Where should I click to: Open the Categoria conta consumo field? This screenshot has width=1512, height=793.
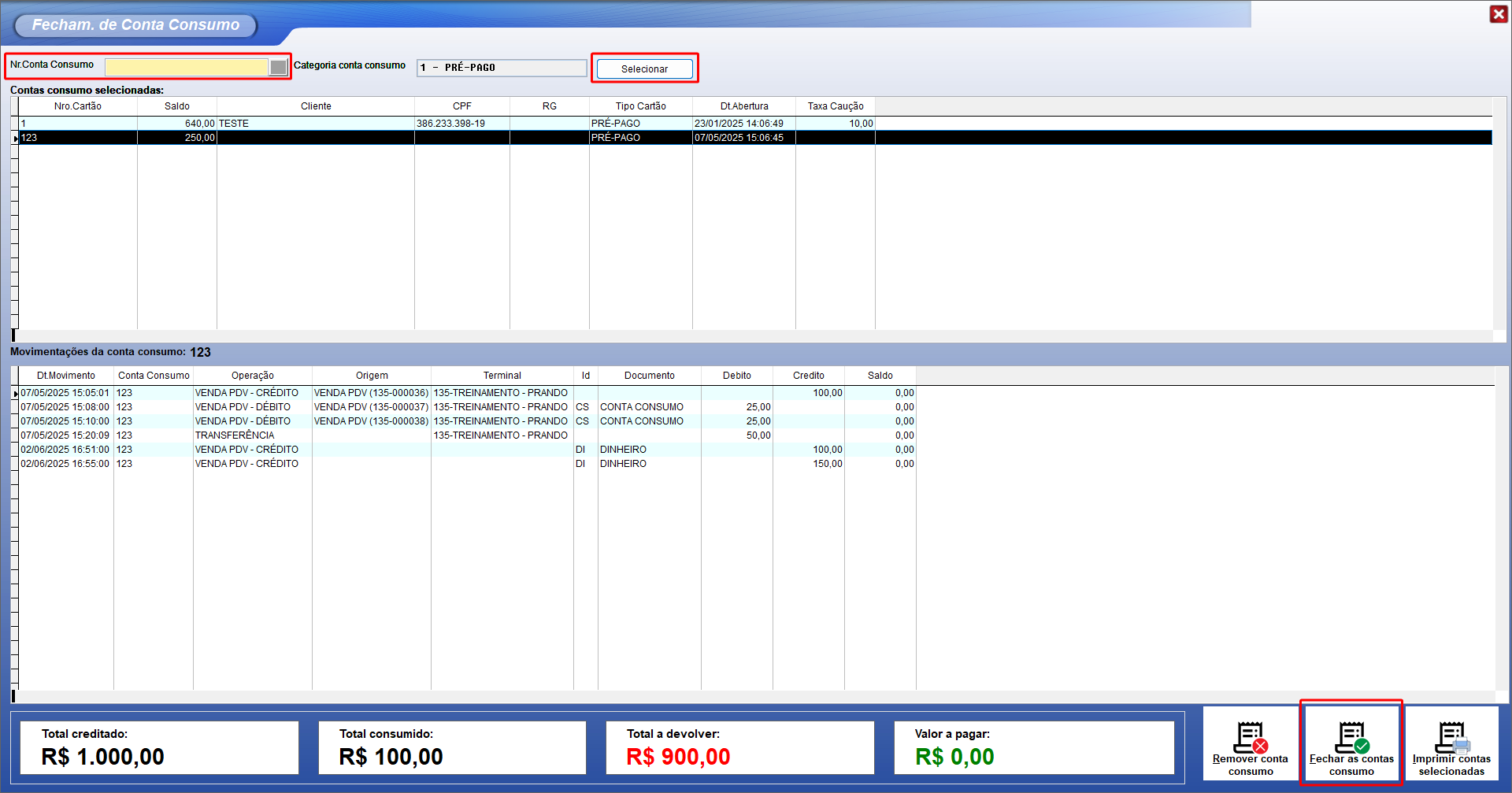(x=502, y=68)
